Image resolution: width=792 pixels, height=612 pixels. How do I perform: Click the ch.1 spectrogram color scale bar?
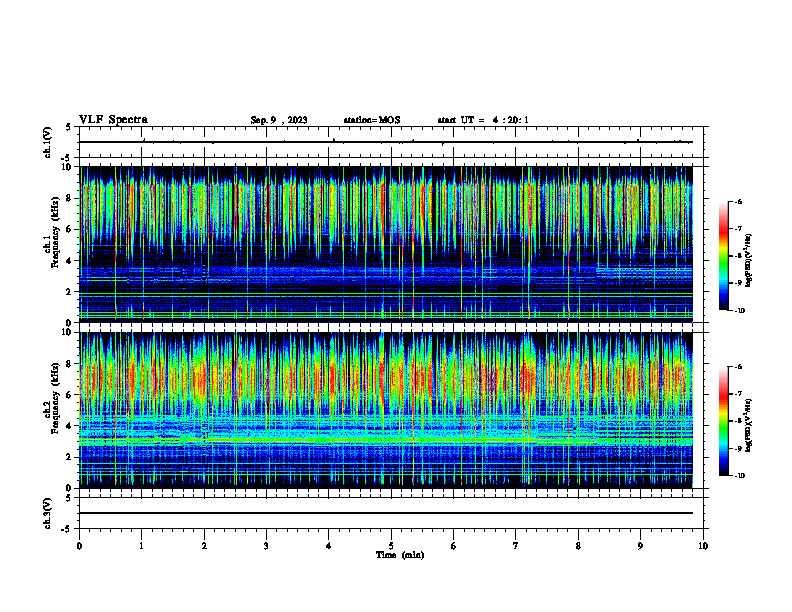tap(724, 256)
